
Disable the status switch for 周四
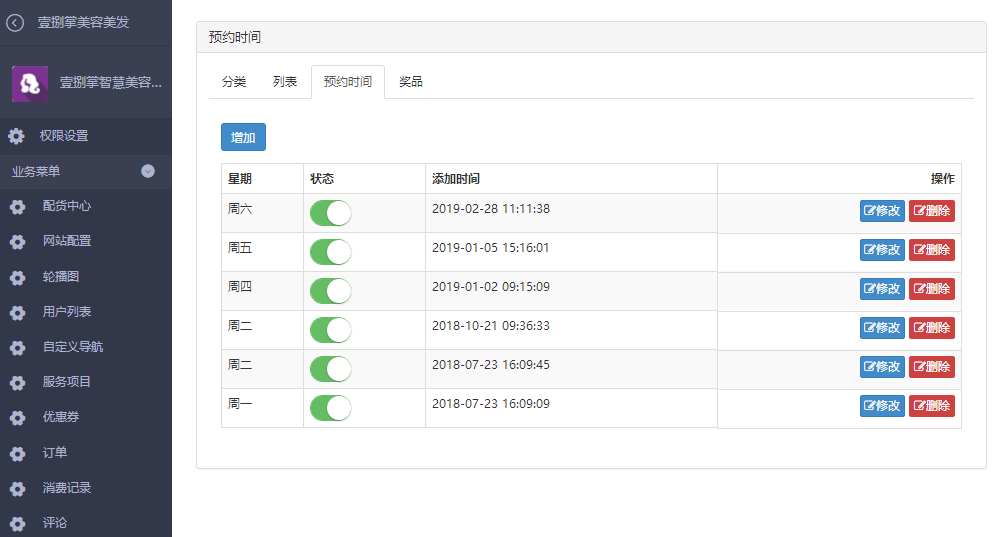click(x=331, y=291)
